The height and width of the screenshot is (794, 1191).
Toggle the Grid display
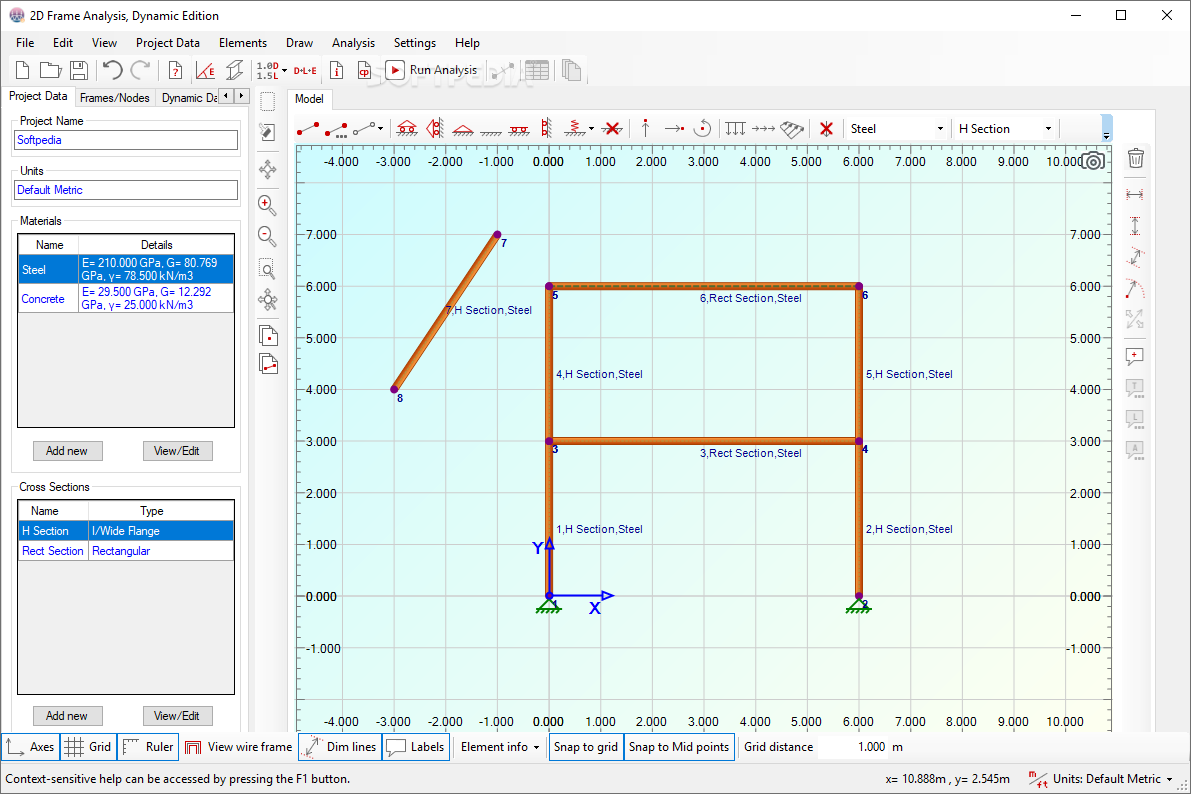[x=88, y=747]
